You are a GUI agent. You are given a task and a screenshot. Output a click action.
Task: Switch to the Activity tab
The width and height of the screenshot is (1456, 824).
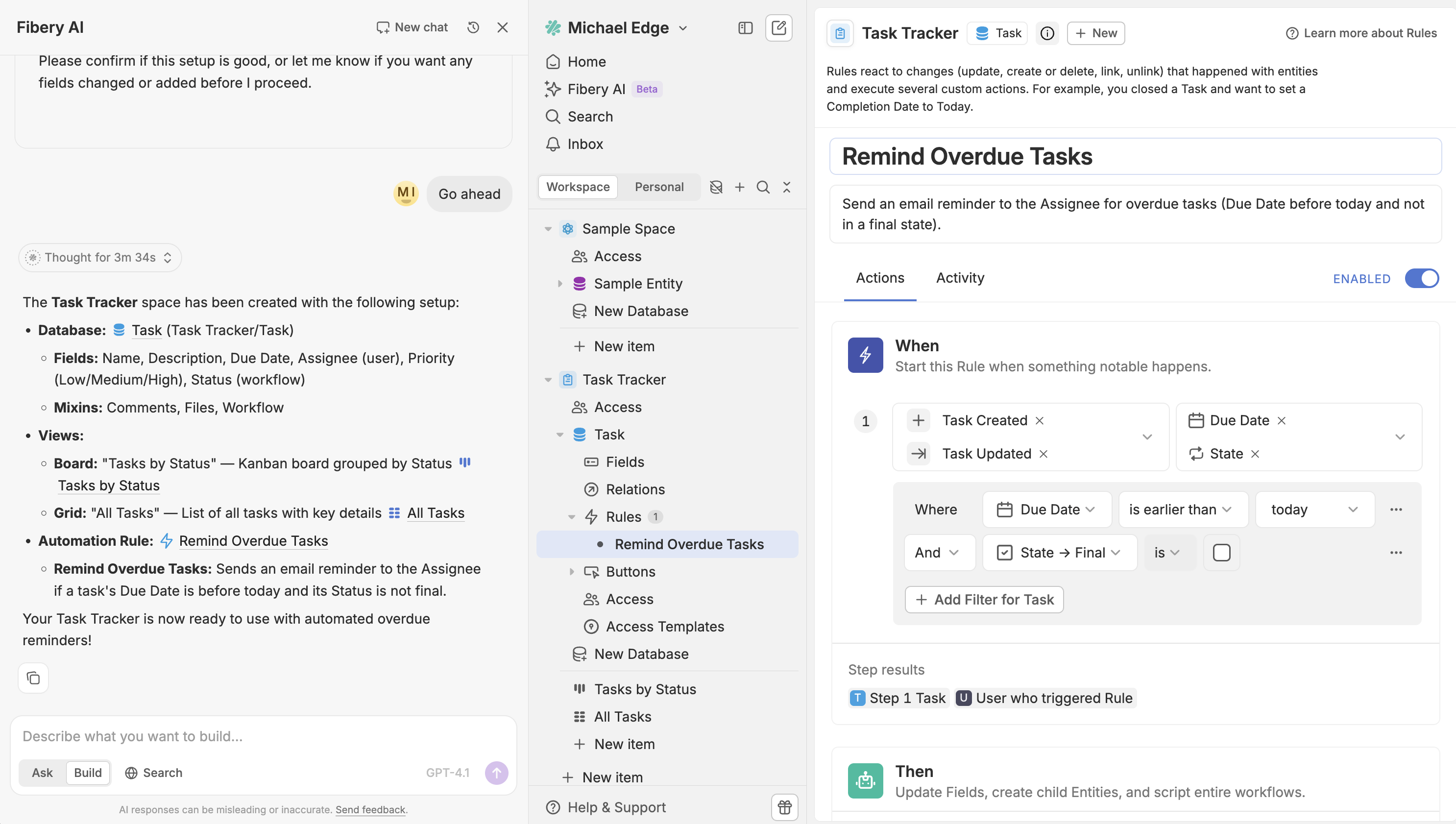(960, 278)
